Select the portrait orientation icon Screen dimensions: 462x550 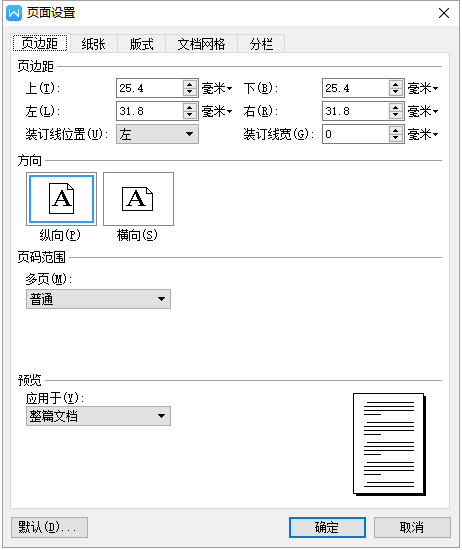pos(61,199)
